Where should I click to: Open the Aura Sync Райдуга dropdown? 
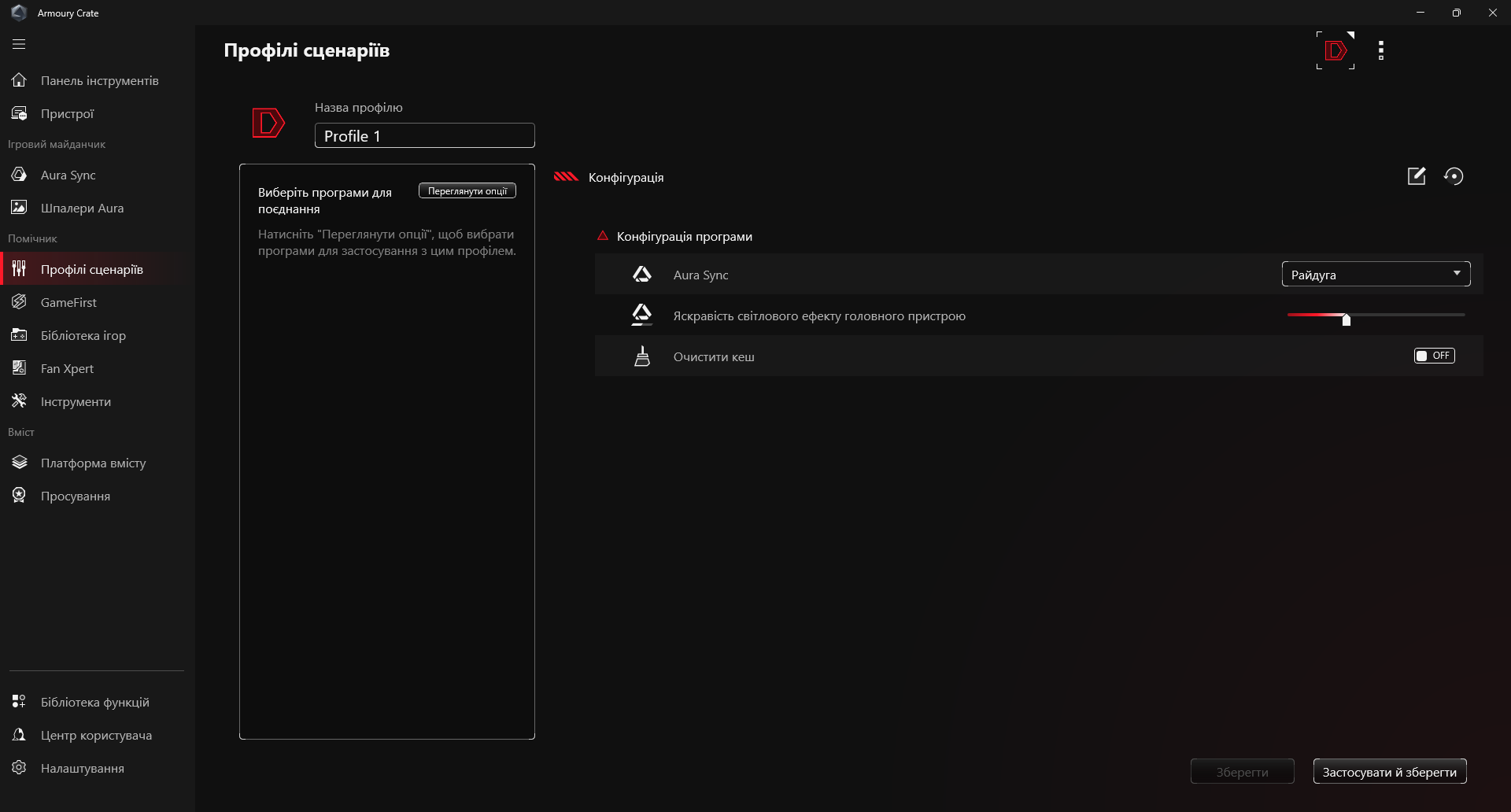[x=1376, y=274]
